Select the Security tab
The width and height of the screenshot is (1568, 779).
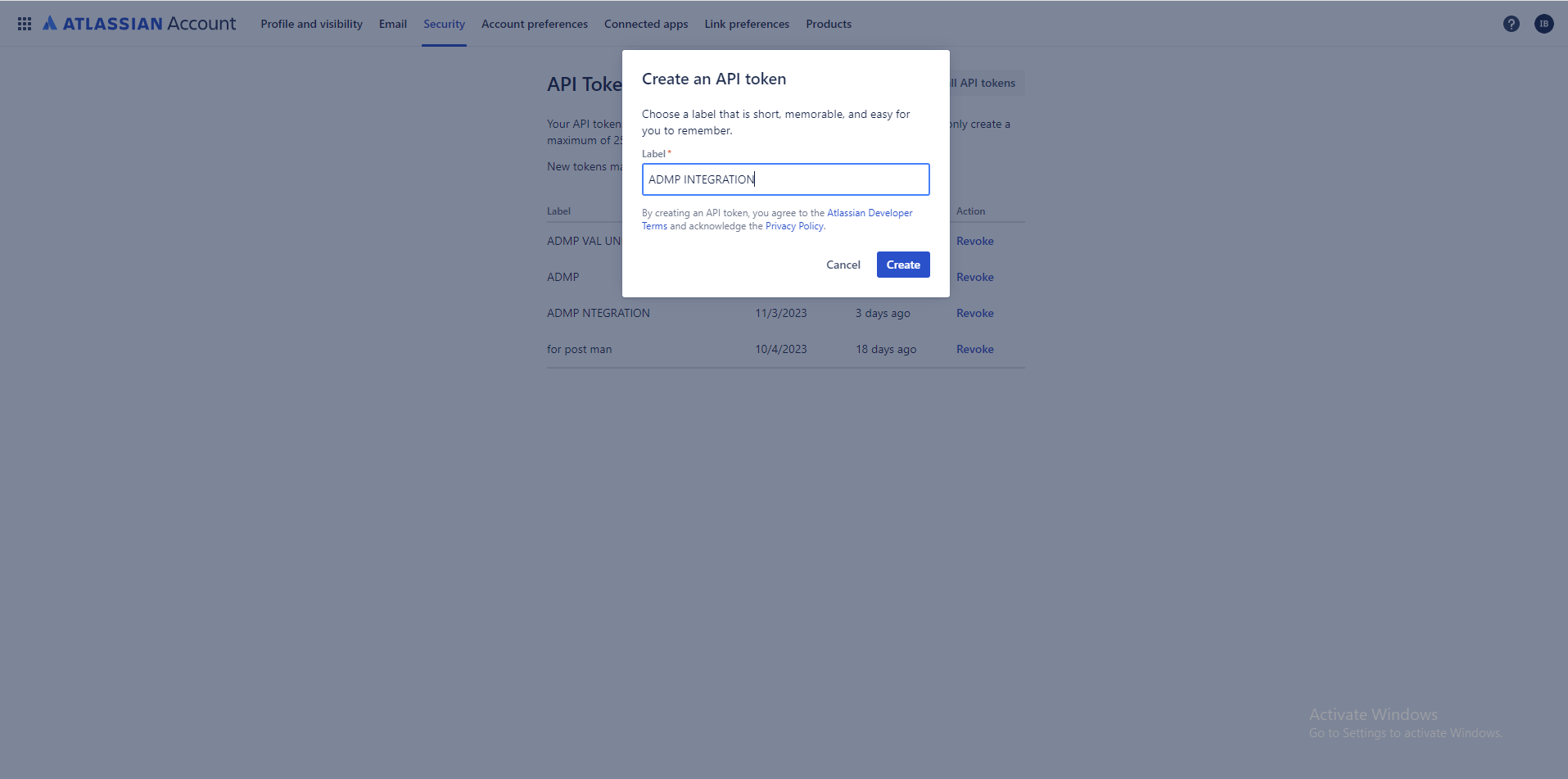(444, 24)
